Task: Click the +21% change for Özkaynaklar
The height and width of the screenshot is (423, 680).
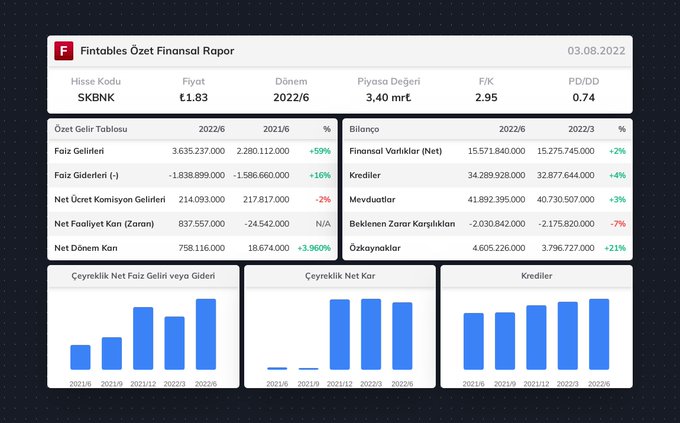Action: click(615, 248)
